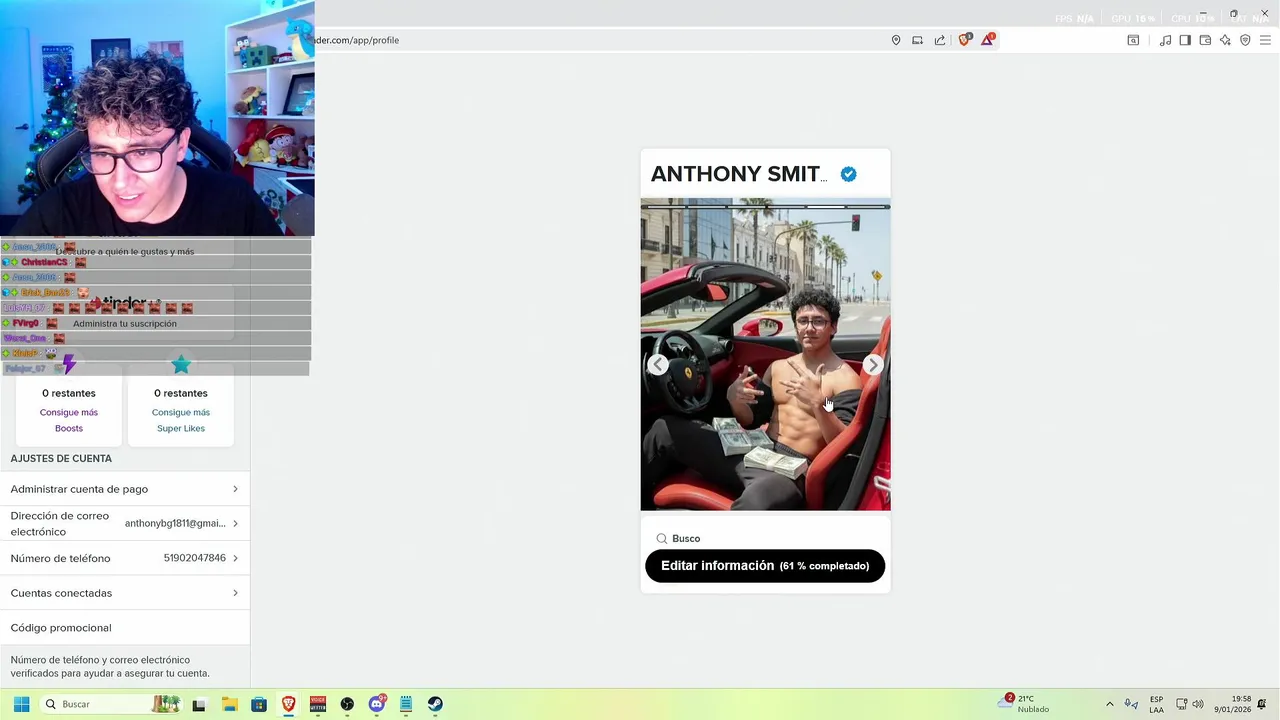Toggle the browser sidebar panel icon
Image resolution: width=1280 pixels, height=720 pixels.
1185,40
